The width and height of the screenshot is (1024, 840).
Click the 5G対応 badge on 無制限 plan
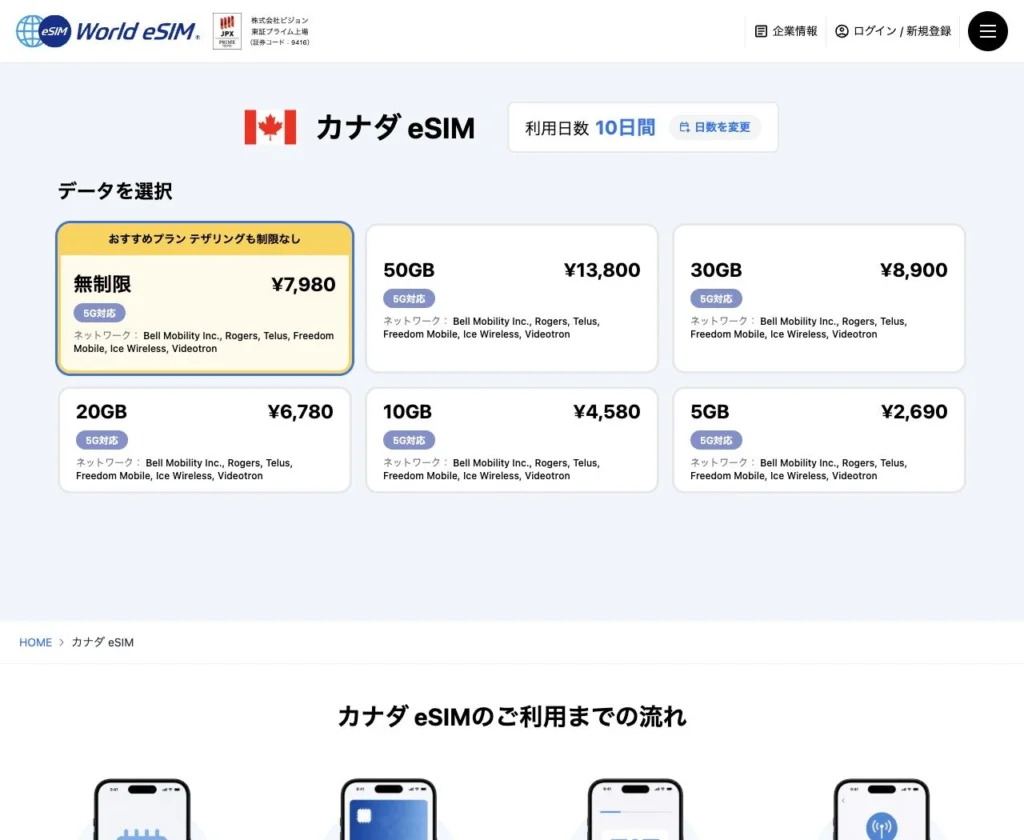pyautogui.click(x=99, y=313)
